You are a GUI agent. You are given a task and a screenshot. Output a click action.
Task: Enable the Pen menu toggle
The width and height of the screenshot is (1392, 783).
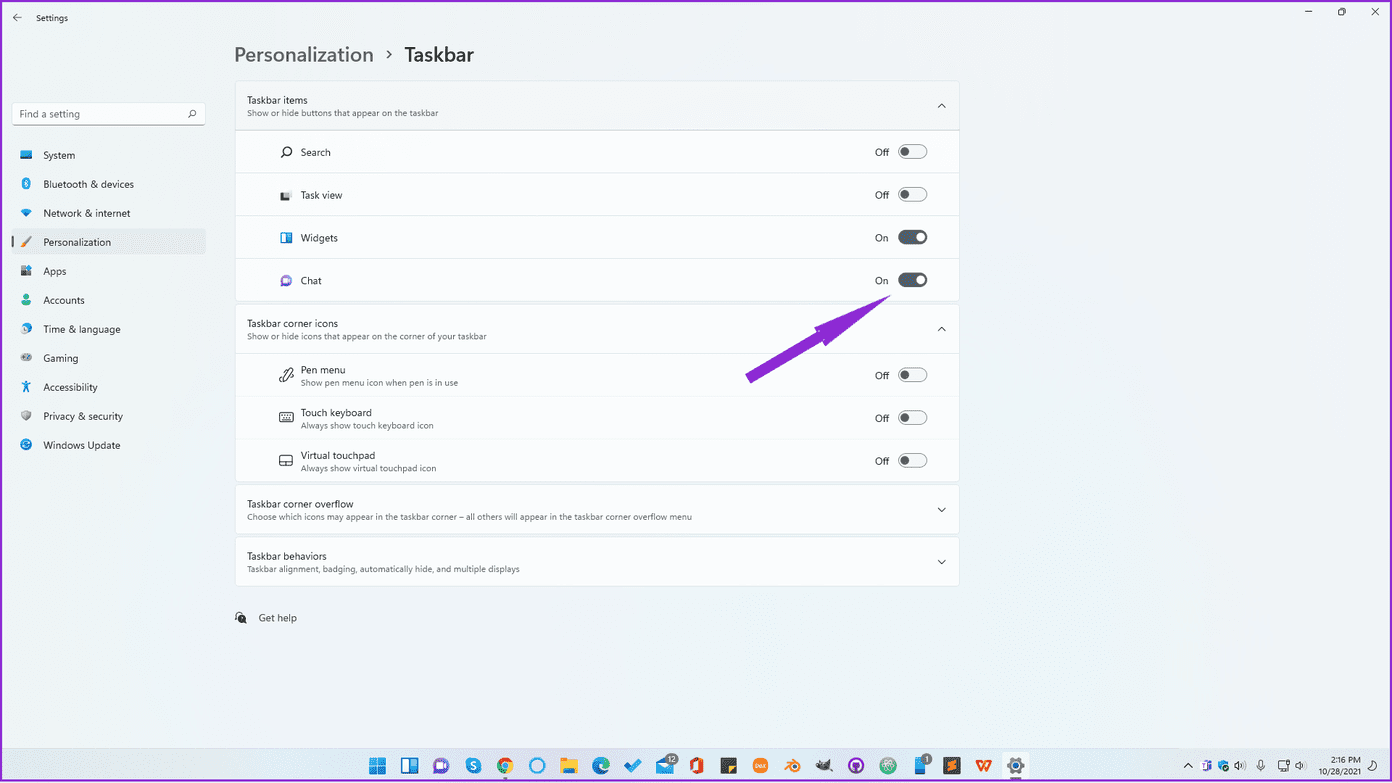click(912, 375)
